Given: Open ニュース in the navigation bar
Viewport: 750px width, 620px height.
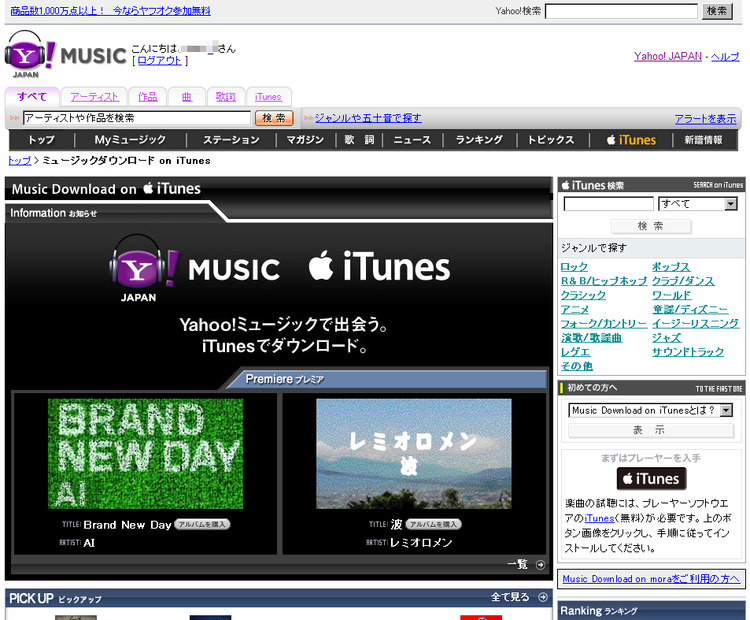Looking at the screenshot, I should click(x=412, y=140).
